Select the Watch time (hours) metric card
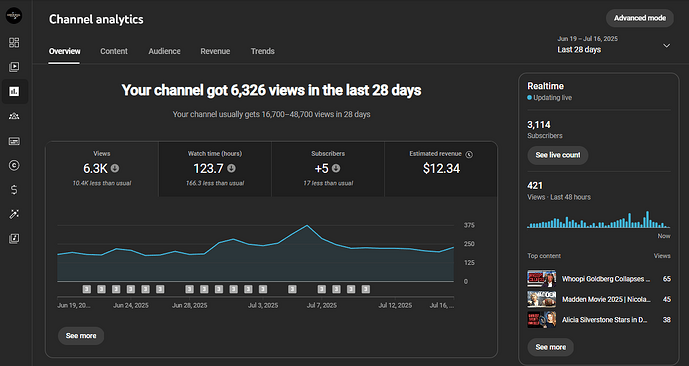 215,169
